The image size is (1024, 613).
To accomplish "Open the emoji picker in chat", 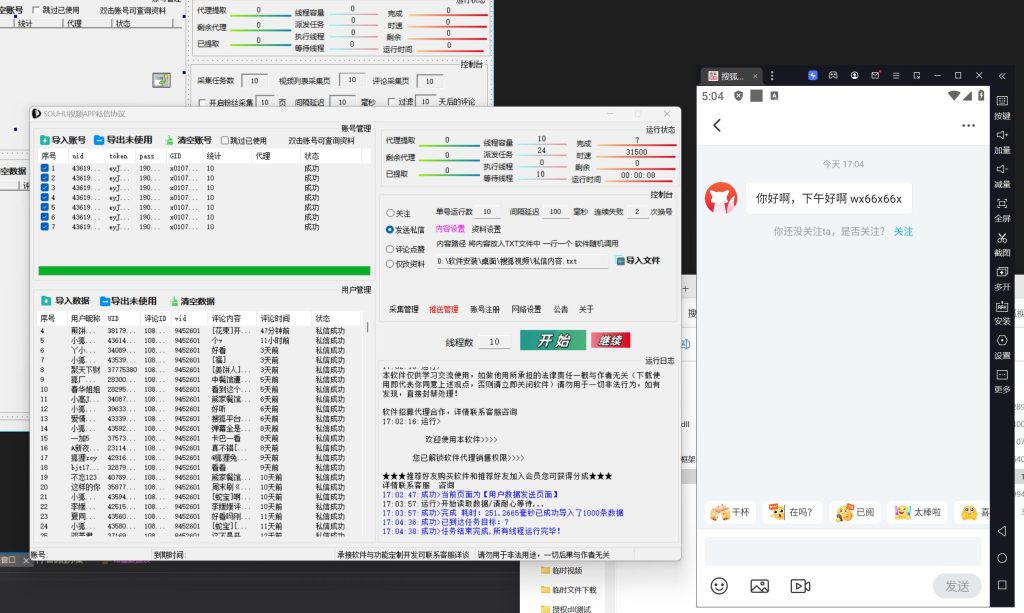I will click(719, 585).
